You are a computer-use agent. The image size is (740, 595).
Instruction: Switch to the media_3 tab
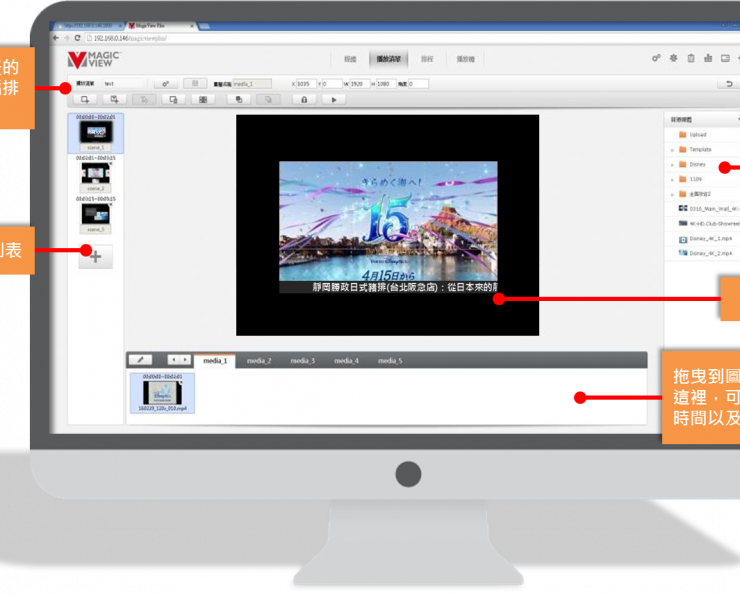coord(303,361)
